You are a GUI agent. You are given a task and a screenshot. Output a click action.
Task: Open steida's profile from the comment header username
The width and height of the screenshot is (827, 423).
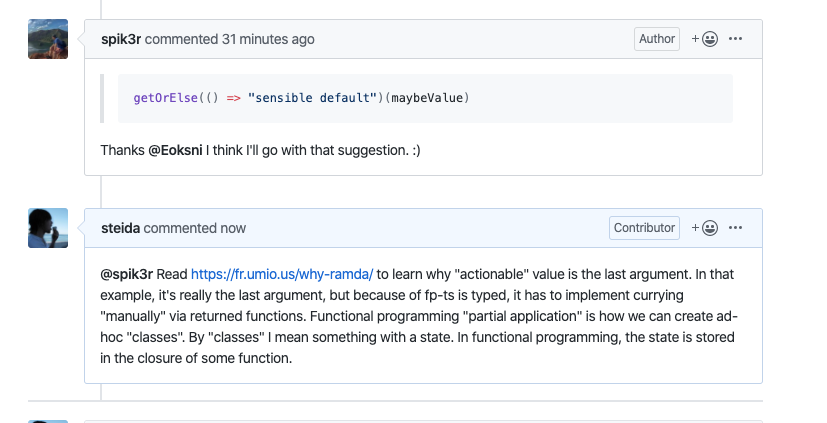click(120, 228)
